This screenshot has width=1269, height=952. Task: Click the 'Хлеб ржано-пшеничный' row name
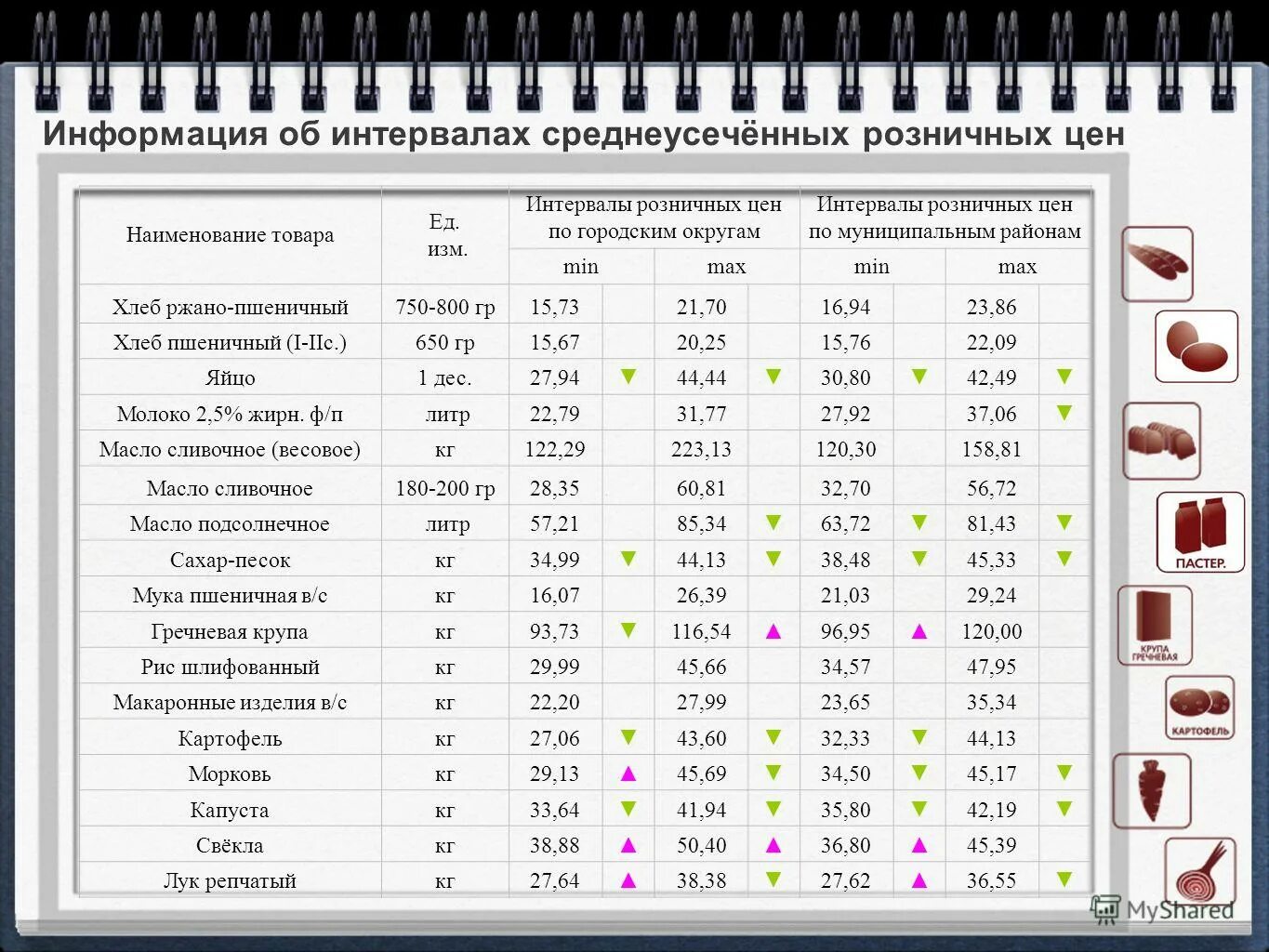click(x=230, y=307)
